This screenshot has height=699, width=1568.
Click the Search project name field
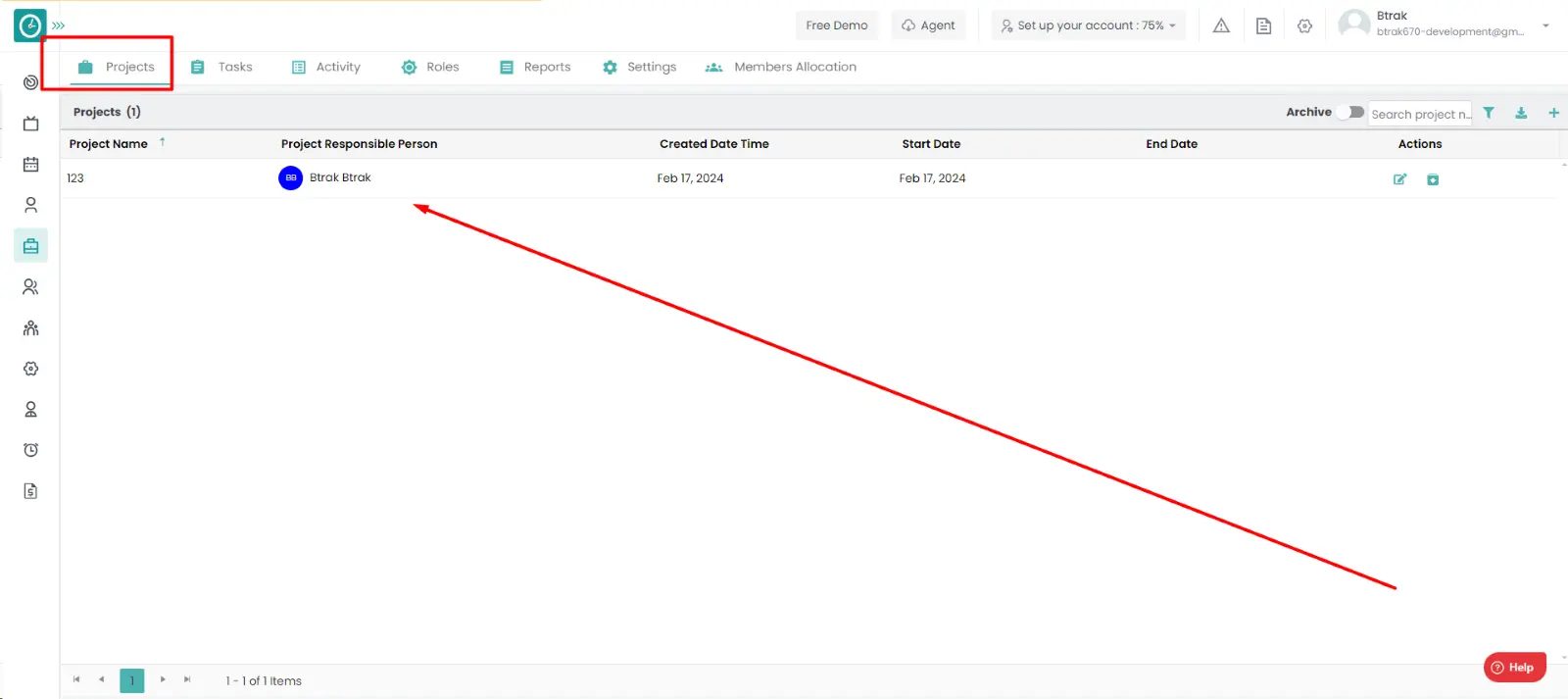tap(1419, 114)
